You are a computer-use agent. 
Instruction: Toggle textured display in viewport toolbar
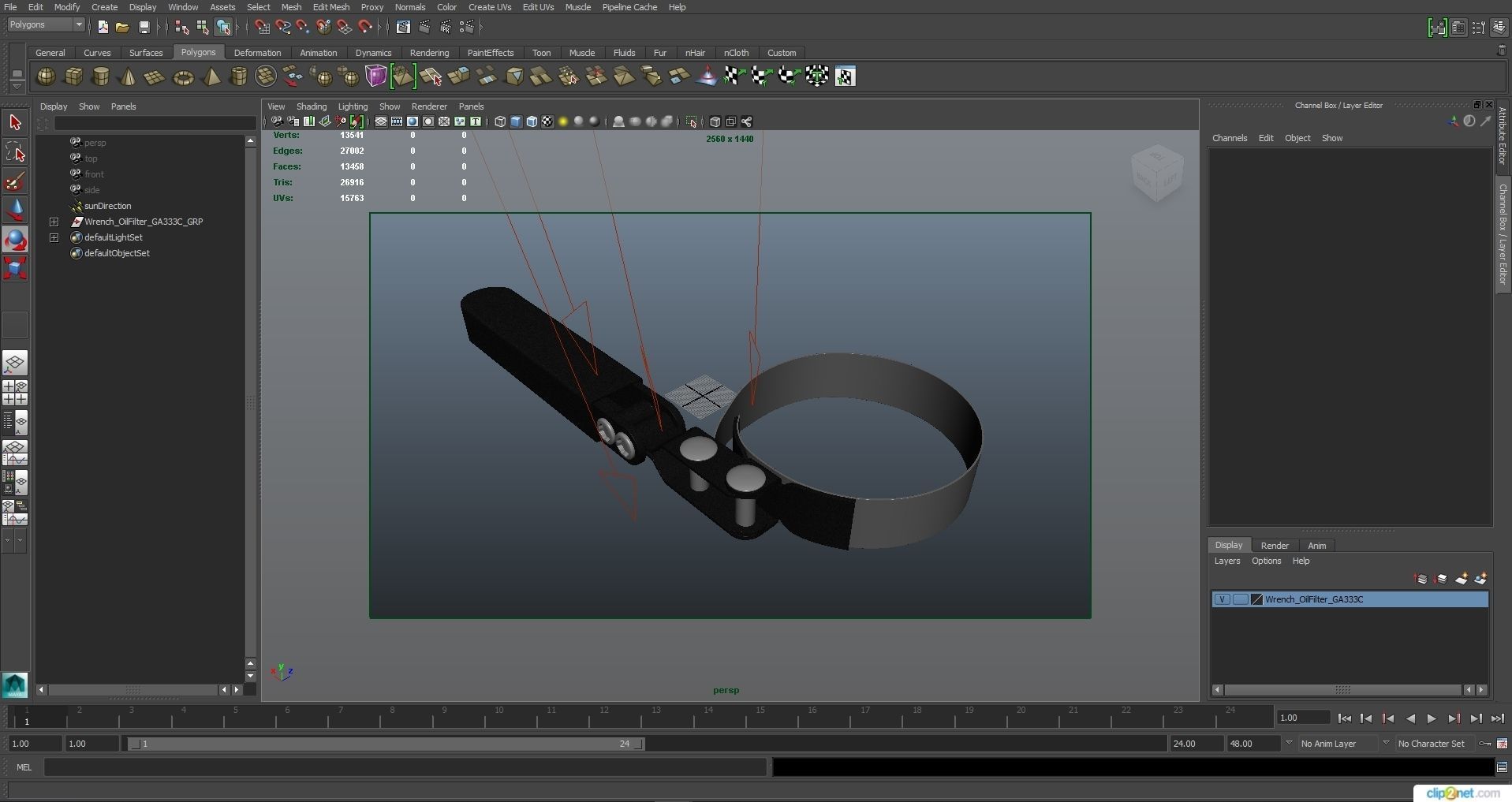[547, 121]
